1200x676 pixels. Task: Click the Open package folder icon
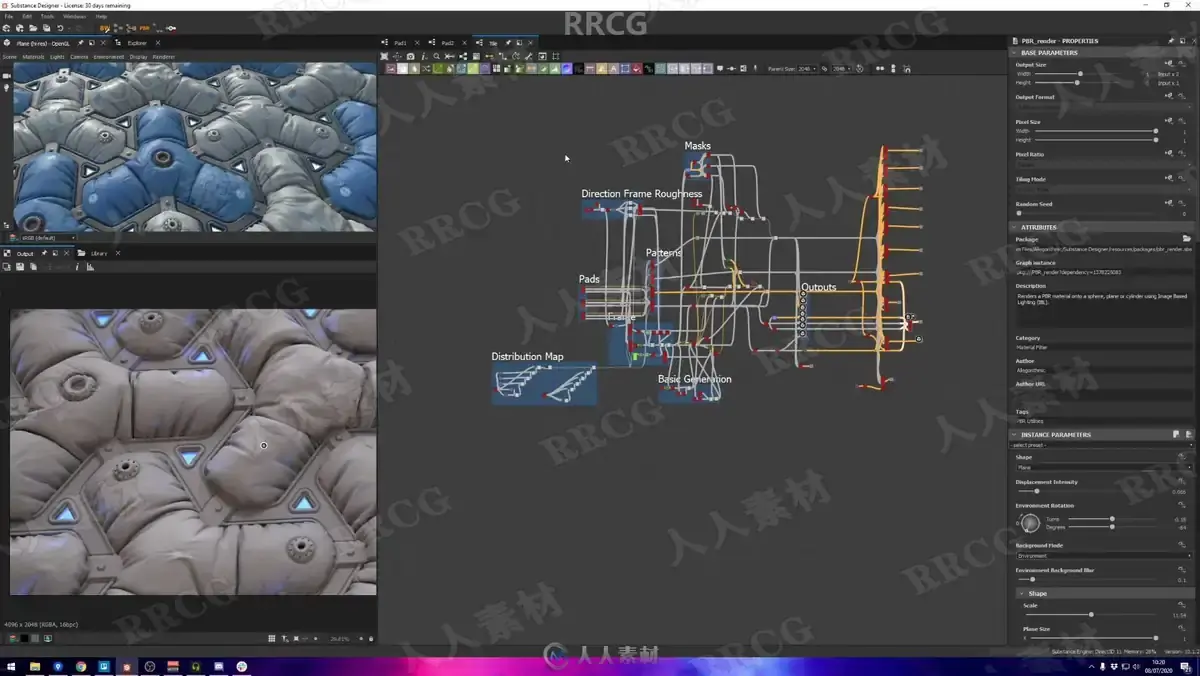click(33, 28)
